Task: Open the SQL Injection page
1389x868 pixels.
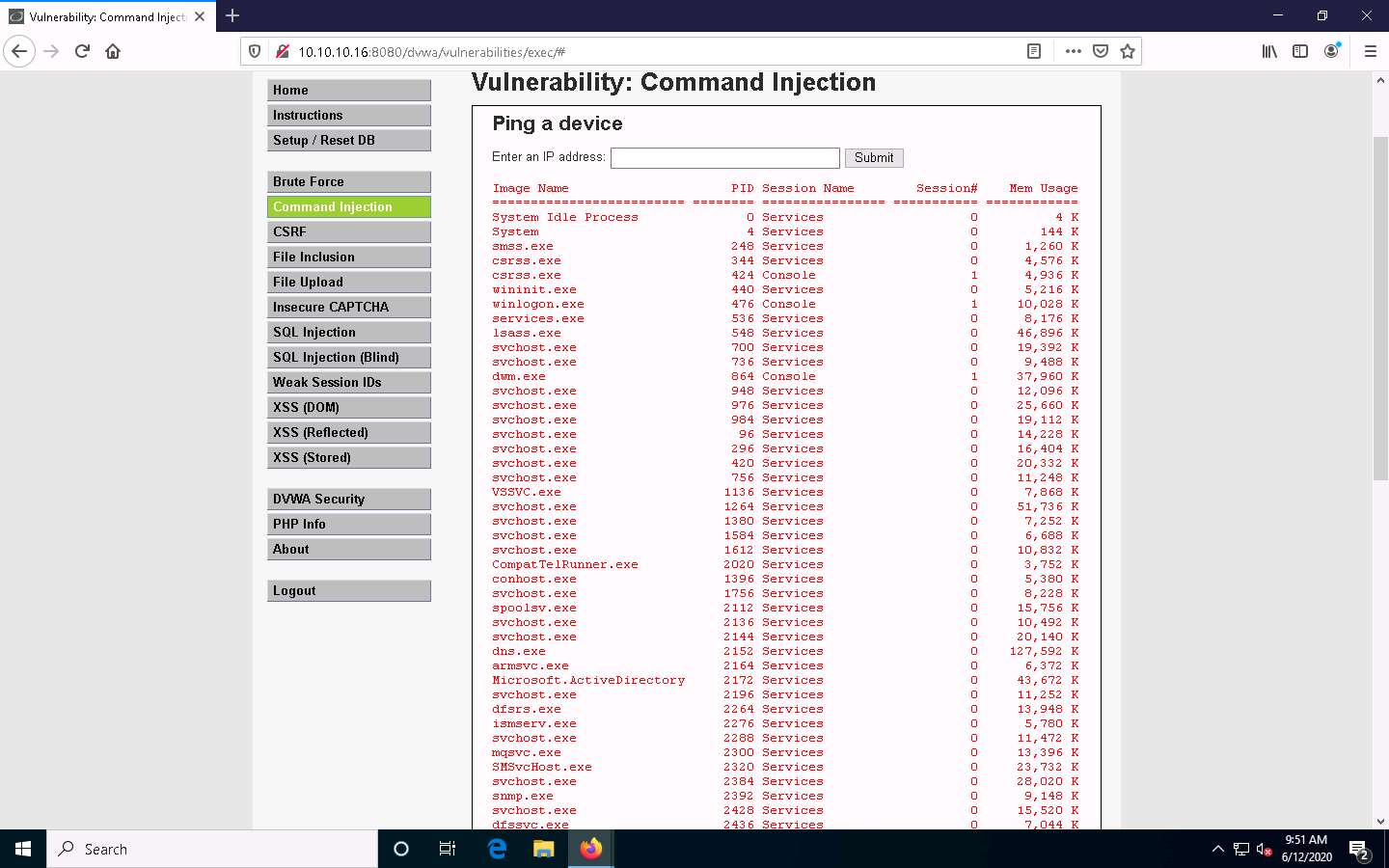Action: (x=349, y=332)
